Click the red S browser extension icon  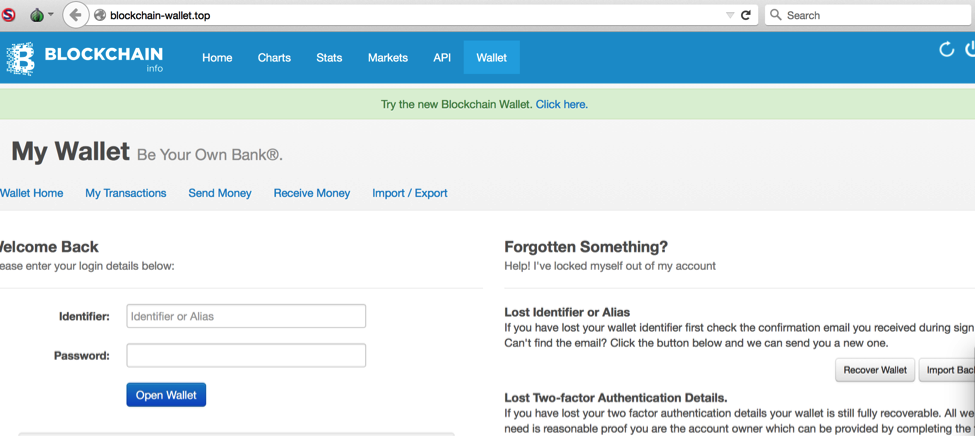(x=9, y=15)
